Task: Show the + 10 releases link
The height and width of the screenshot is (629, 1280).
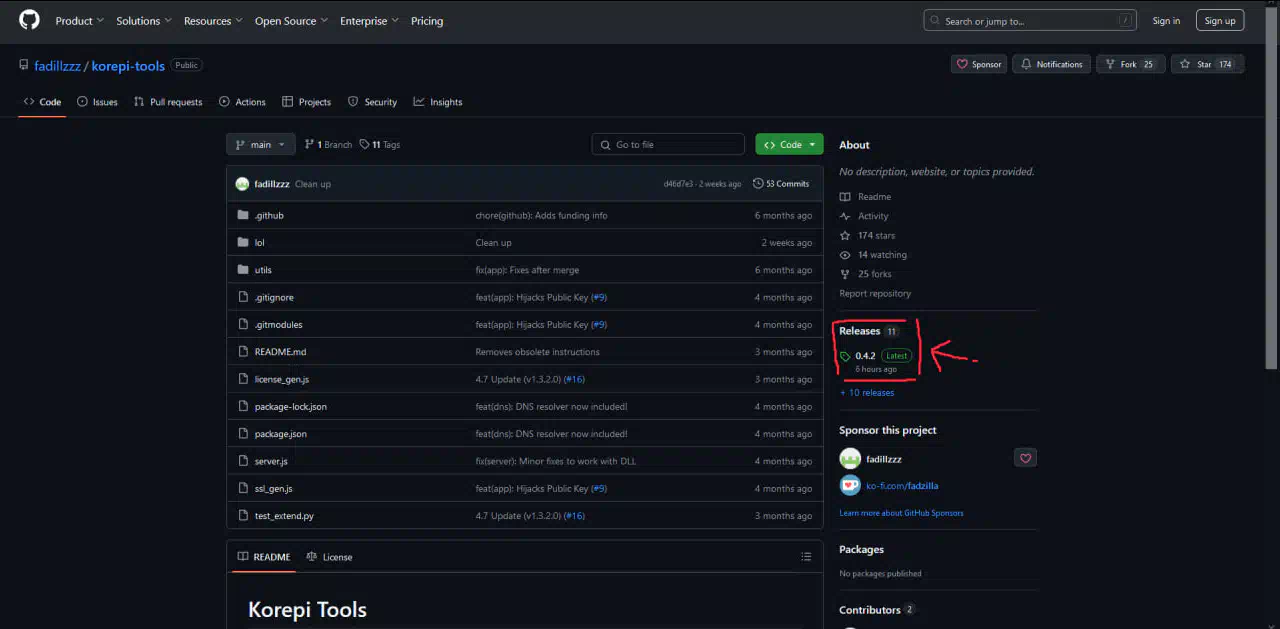Action: pos(867,393)
